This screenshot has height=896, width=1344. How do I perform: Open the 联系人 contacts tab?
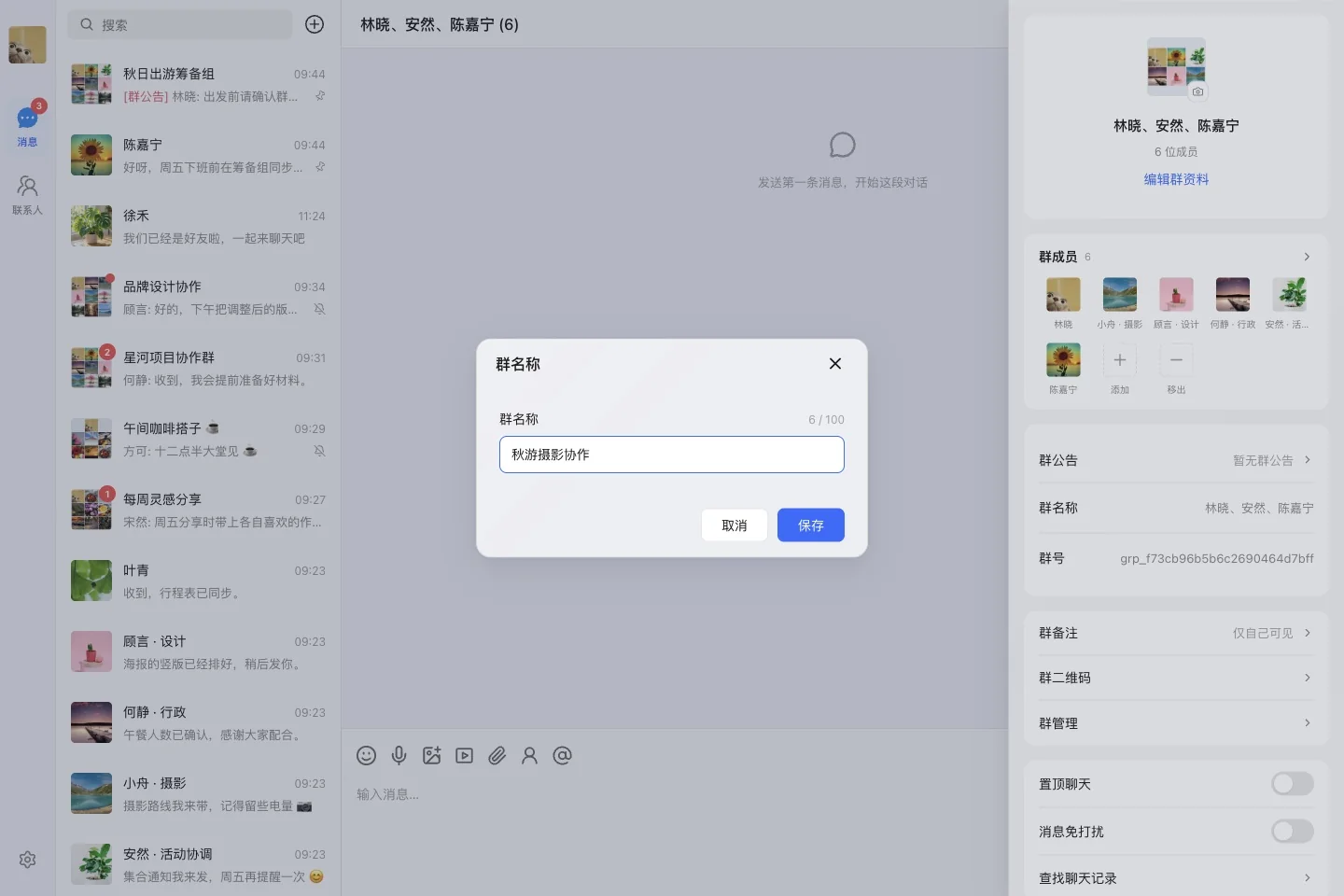27,195
